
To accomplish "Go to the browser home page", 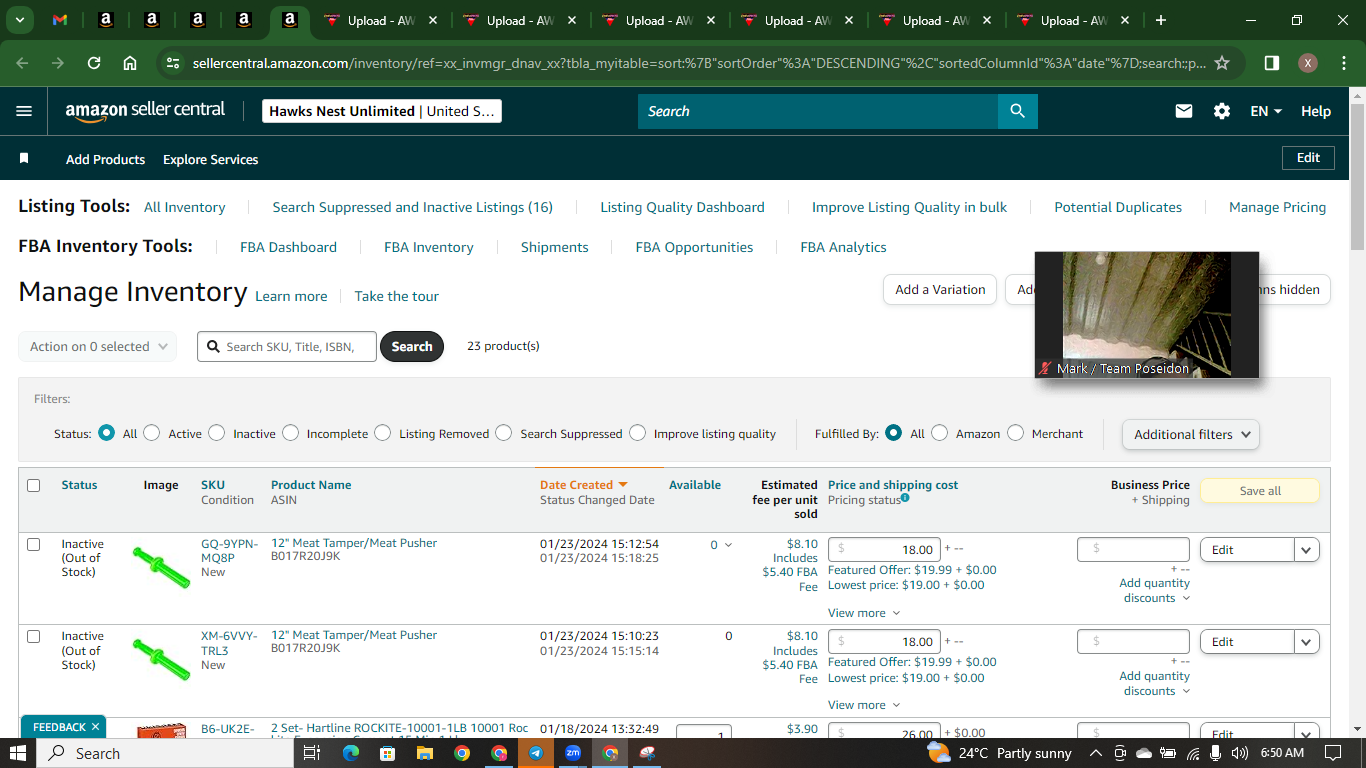I will tap(130, 63).
